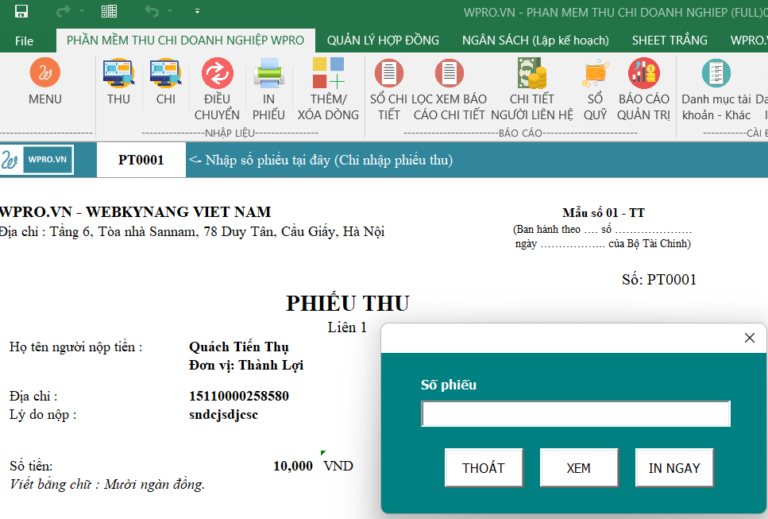Viewport: 768px width, 519px height.
Task: Click the Redo arrow icon
Action: coord(63,11)
